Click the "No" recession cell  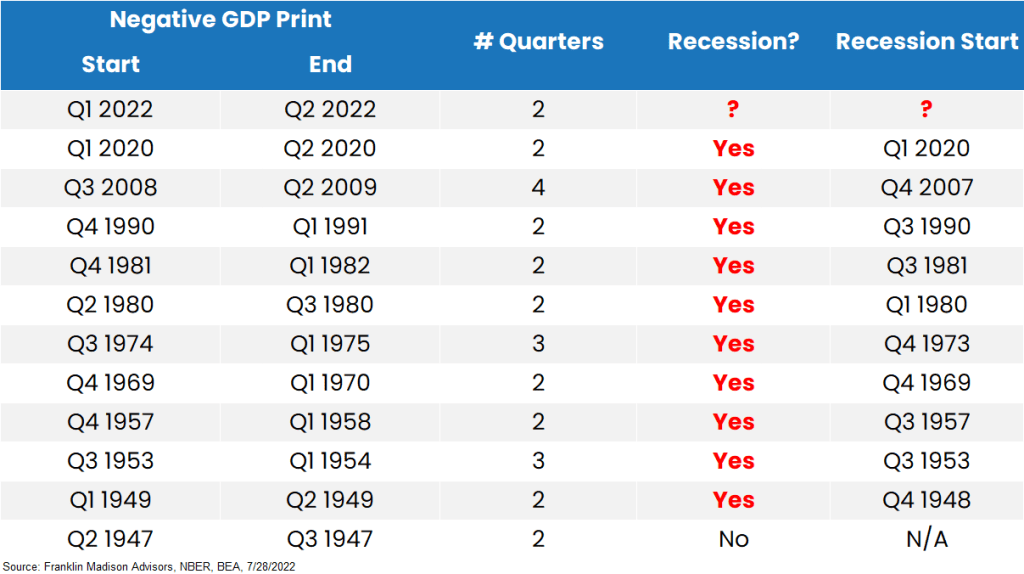[733, 539]
